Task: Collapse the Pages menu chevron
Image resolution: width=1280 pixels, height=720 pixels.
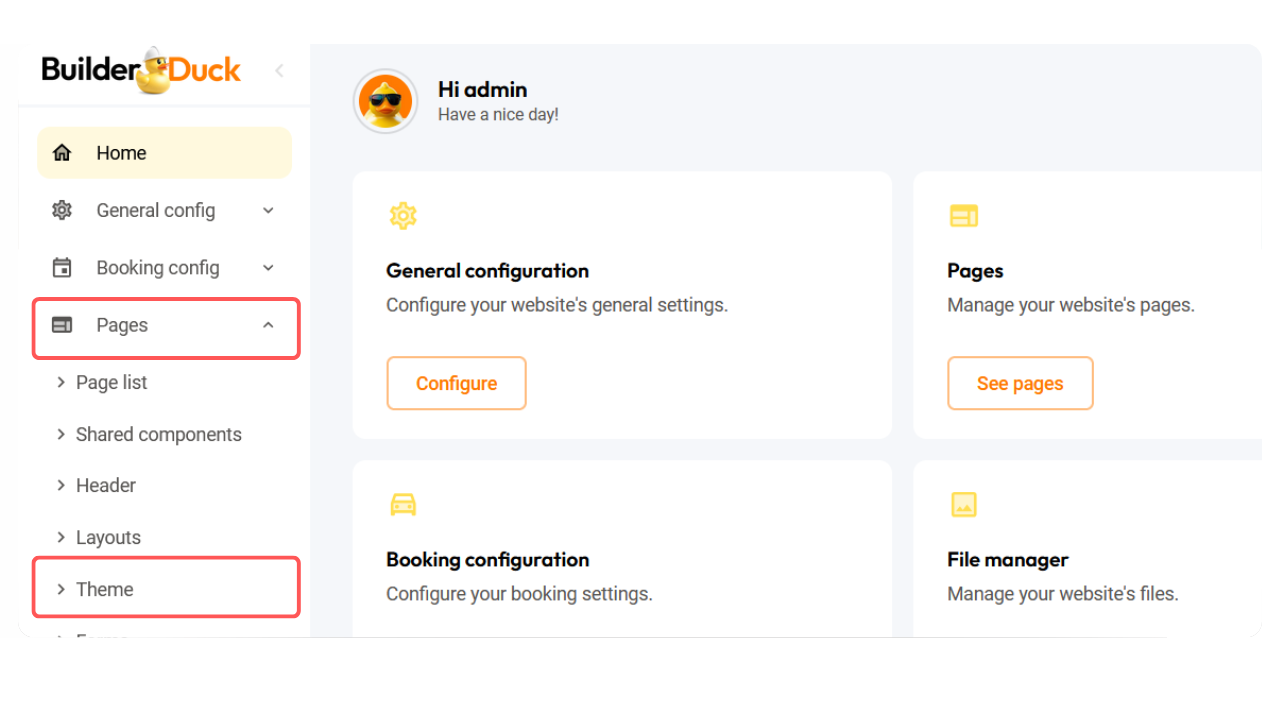Action: tap(268, 325)
